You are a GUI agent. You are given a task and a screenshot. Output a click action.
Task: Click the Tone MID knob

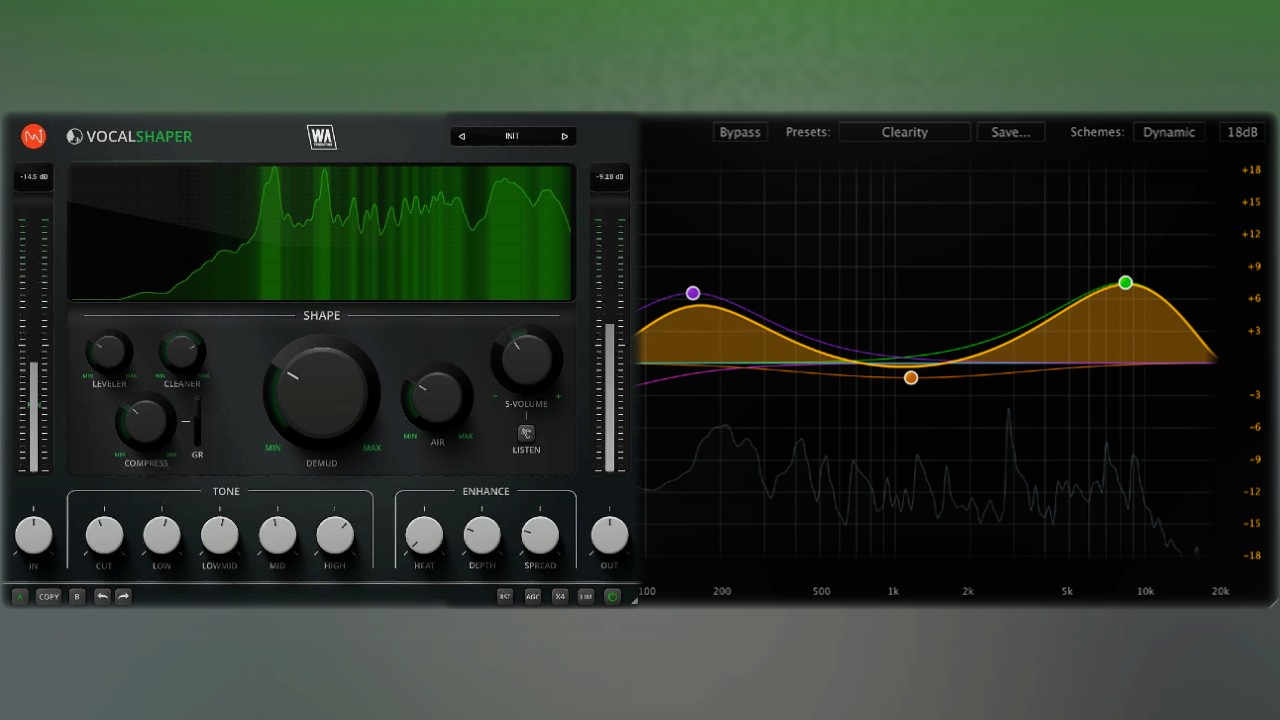pyautogui.click(x=277, y=536)
